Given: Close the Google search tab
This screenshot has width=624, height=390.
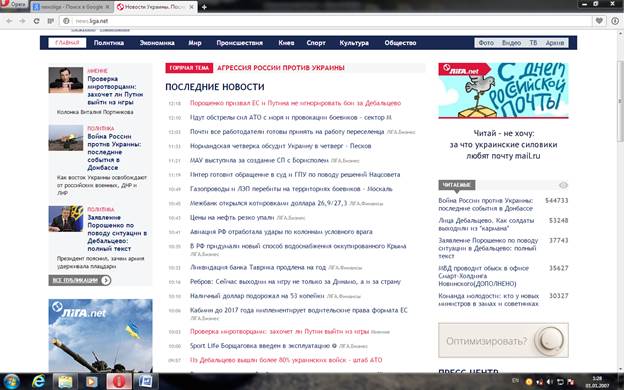Looking at the screenshot, I should 107,7.
